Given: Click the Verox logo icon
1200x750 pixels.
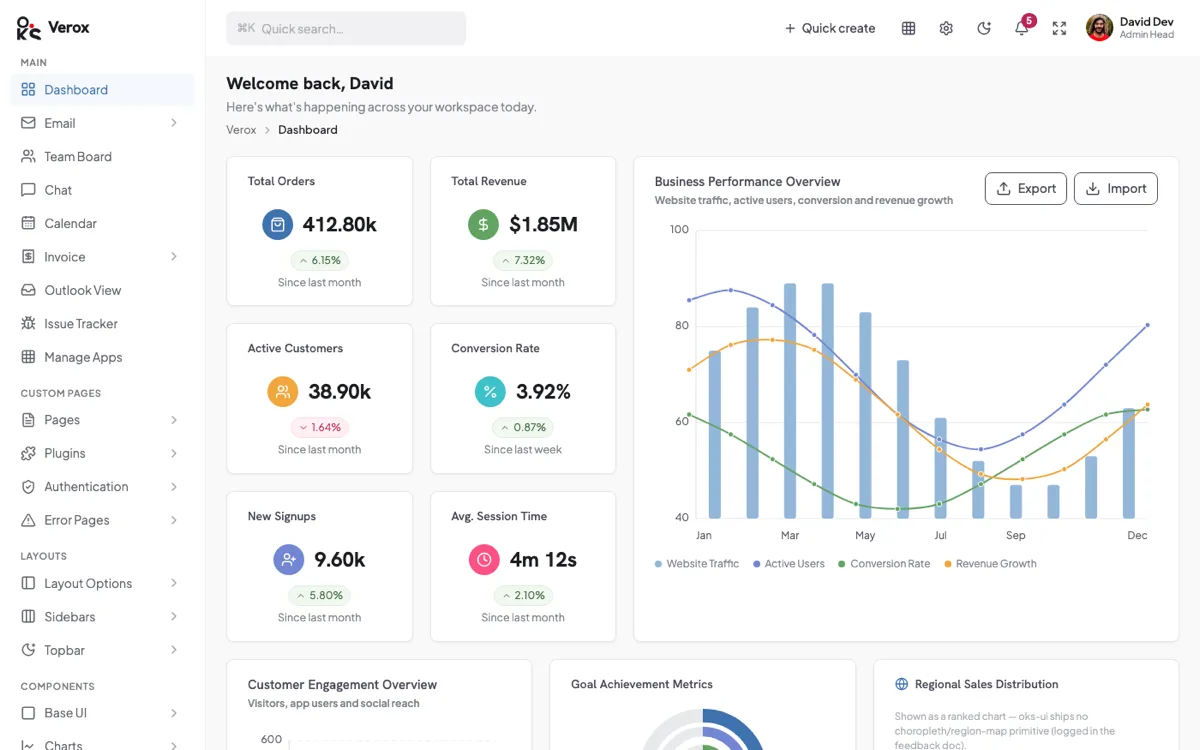Looking at the screenshot, I should coord(29,28).
